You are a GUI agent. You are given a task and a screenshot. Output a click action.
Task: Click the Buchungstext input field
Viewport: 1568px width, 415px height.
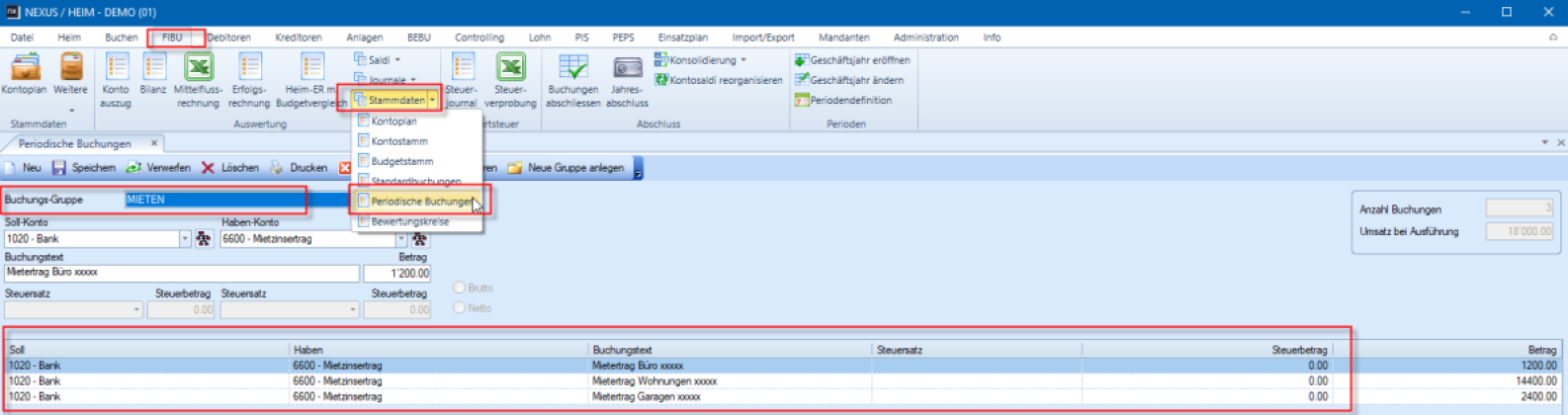(x=182, y=273)
